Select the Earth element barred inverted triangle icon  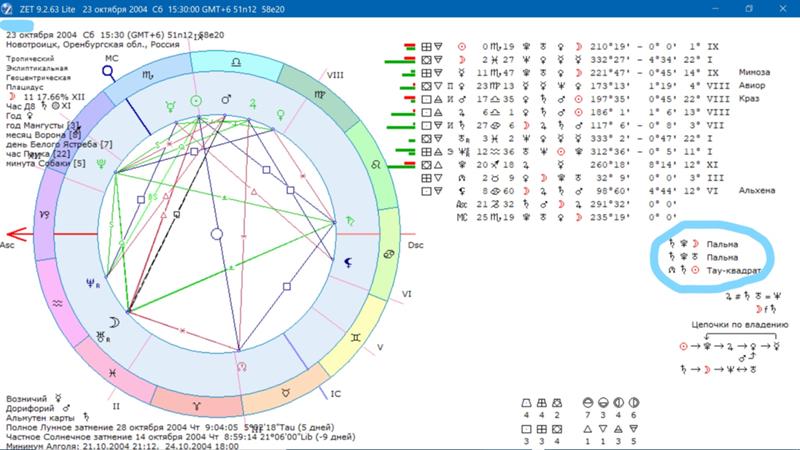pos(634,429)
